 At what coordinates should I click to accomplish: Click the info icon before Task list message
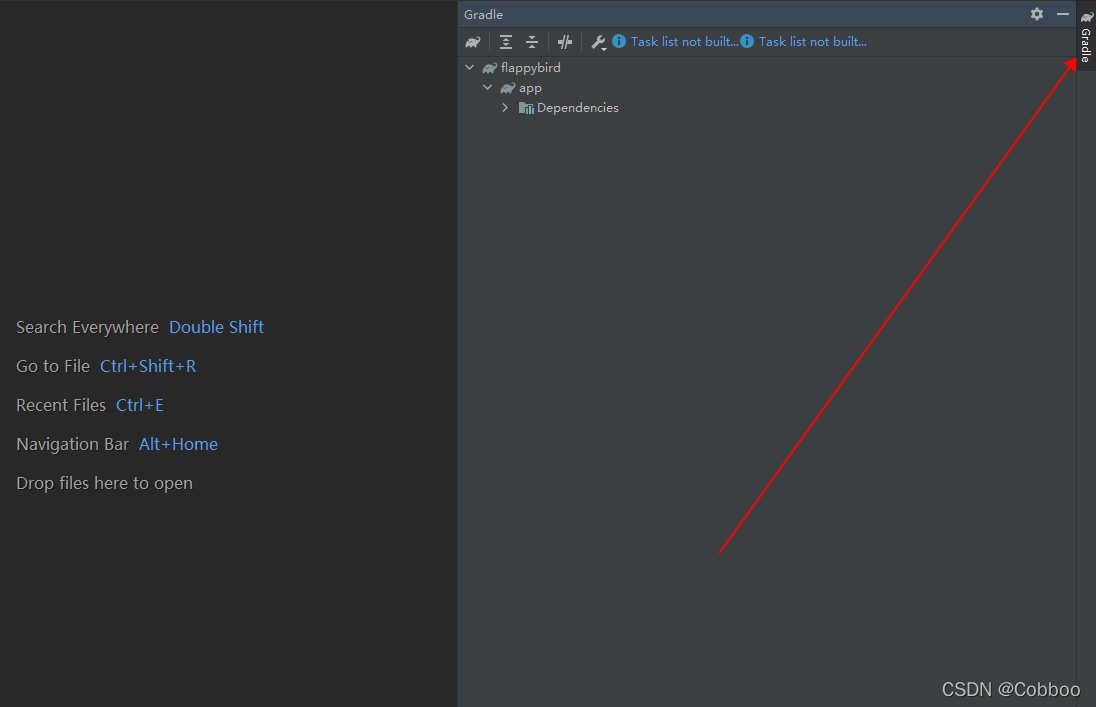click(x=618, y=42)
